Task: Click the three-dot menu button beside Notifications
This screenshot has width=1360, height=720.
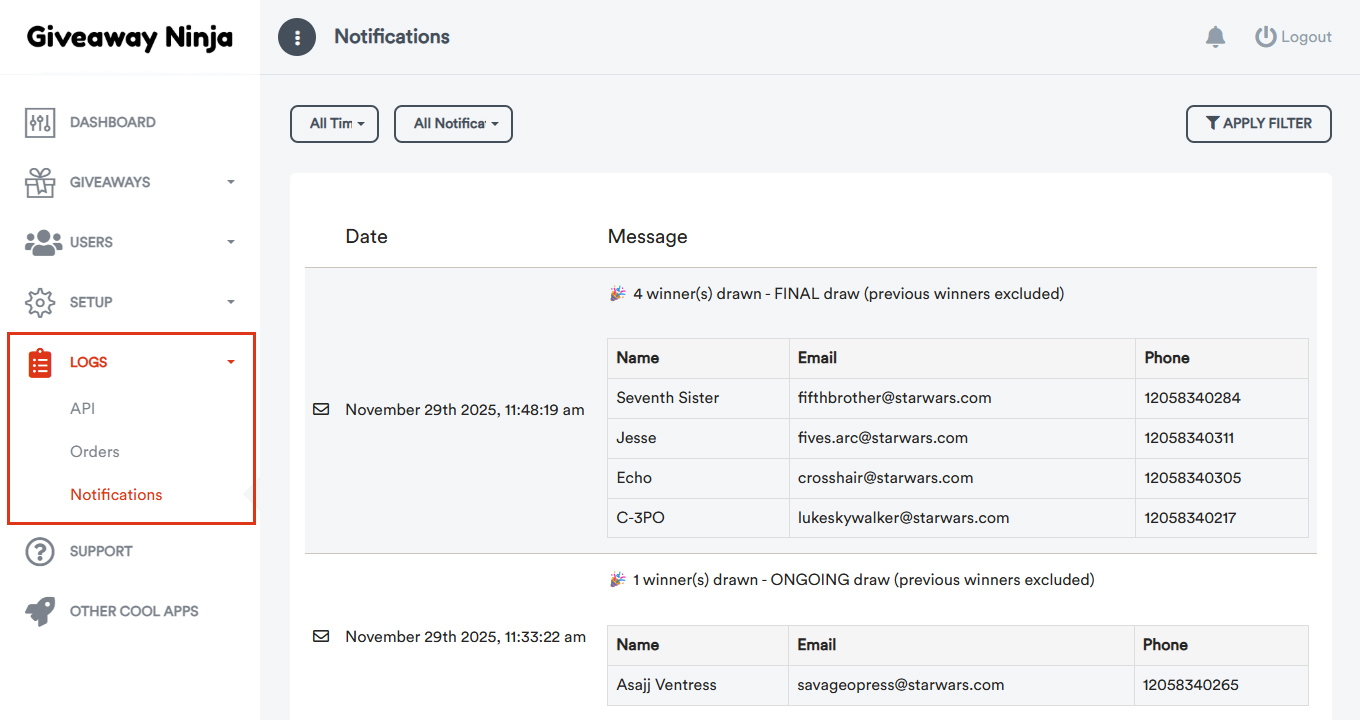Action: [297, 37]
